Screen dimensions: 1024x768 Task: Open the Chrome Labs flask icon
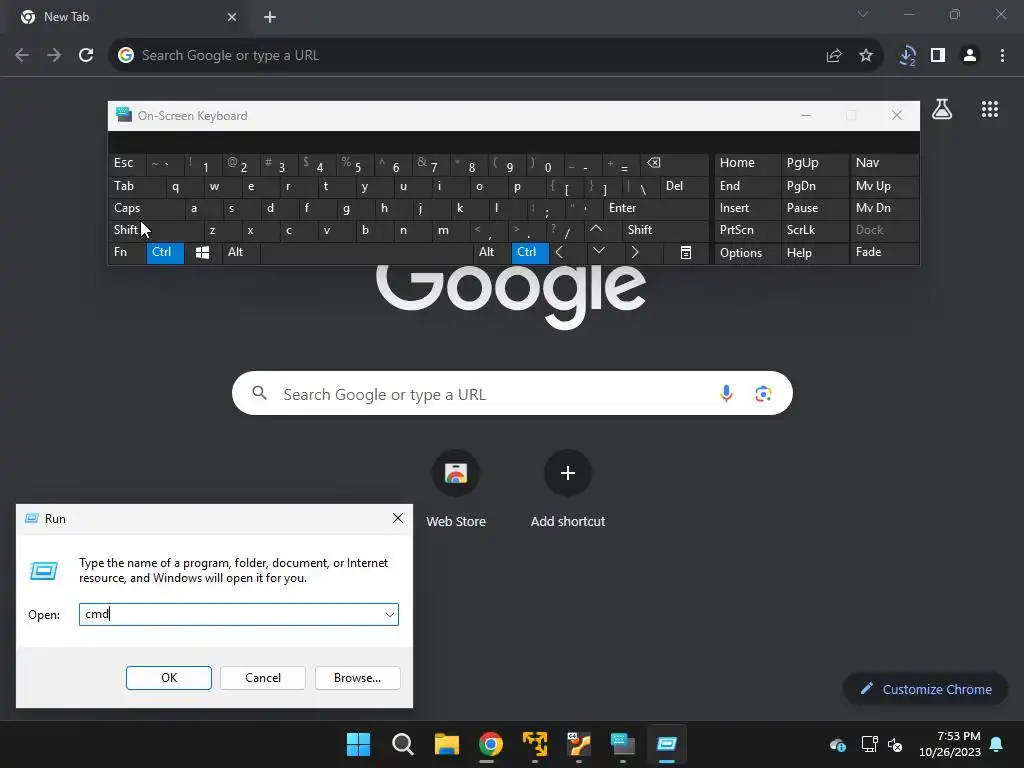pyautogui.click(x=942, y=109)
